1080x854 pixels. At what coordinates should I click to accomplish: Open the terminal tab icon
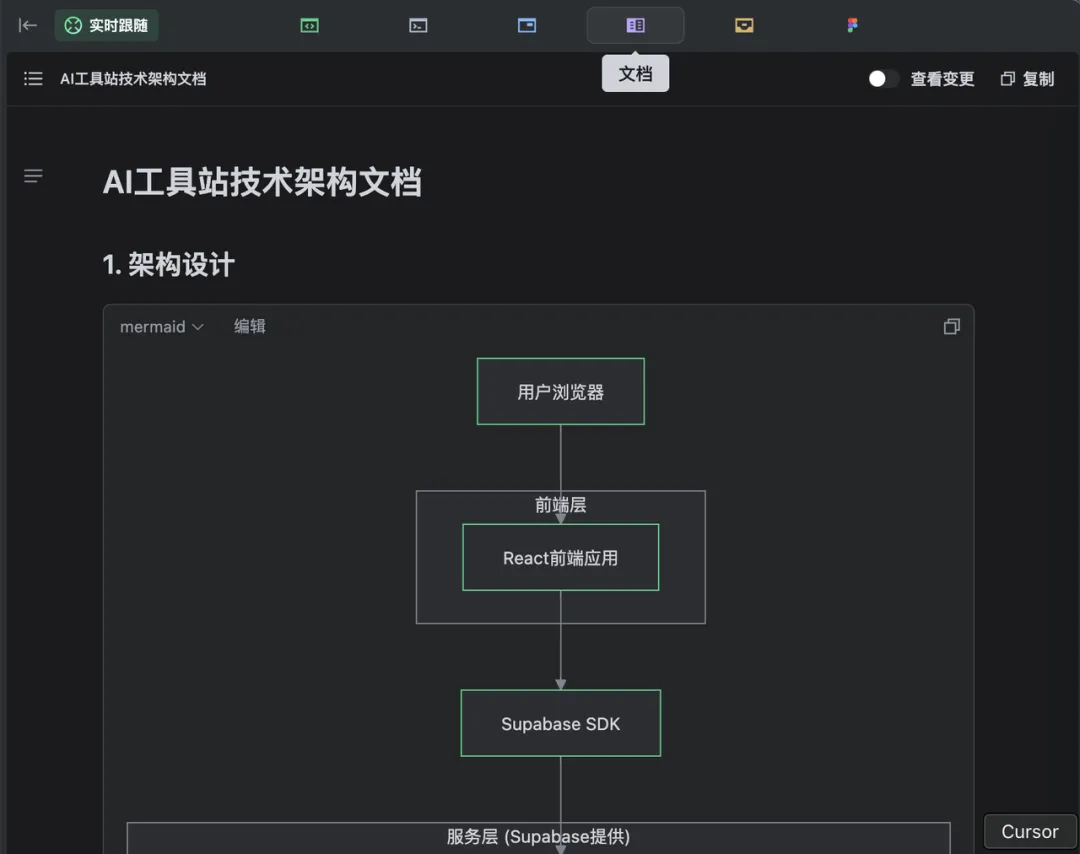[418, 25]
